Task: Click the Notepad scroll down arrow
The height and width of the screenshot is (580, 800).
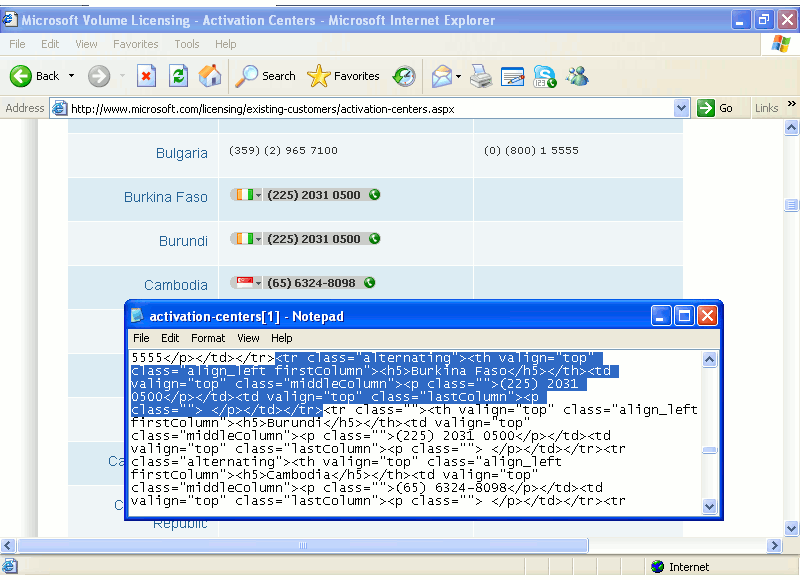Action: pos(709,506)
